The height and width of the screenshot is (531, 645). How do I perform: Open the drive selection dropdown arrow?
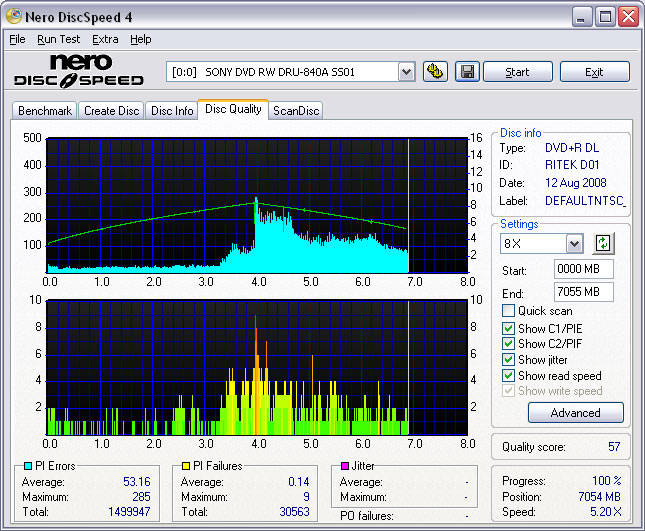[x=406, y=72]
